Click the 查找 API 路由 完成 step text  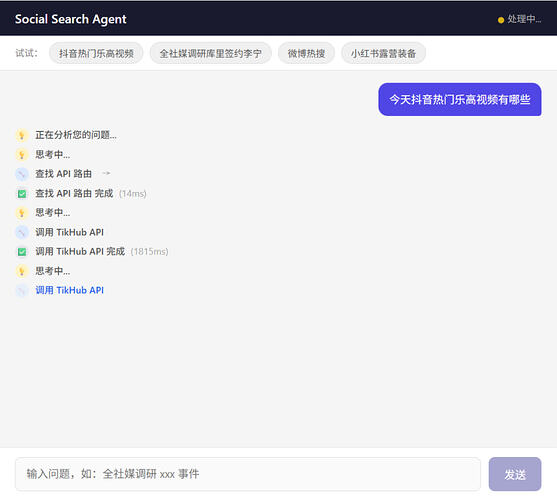[x=74, y=194]
